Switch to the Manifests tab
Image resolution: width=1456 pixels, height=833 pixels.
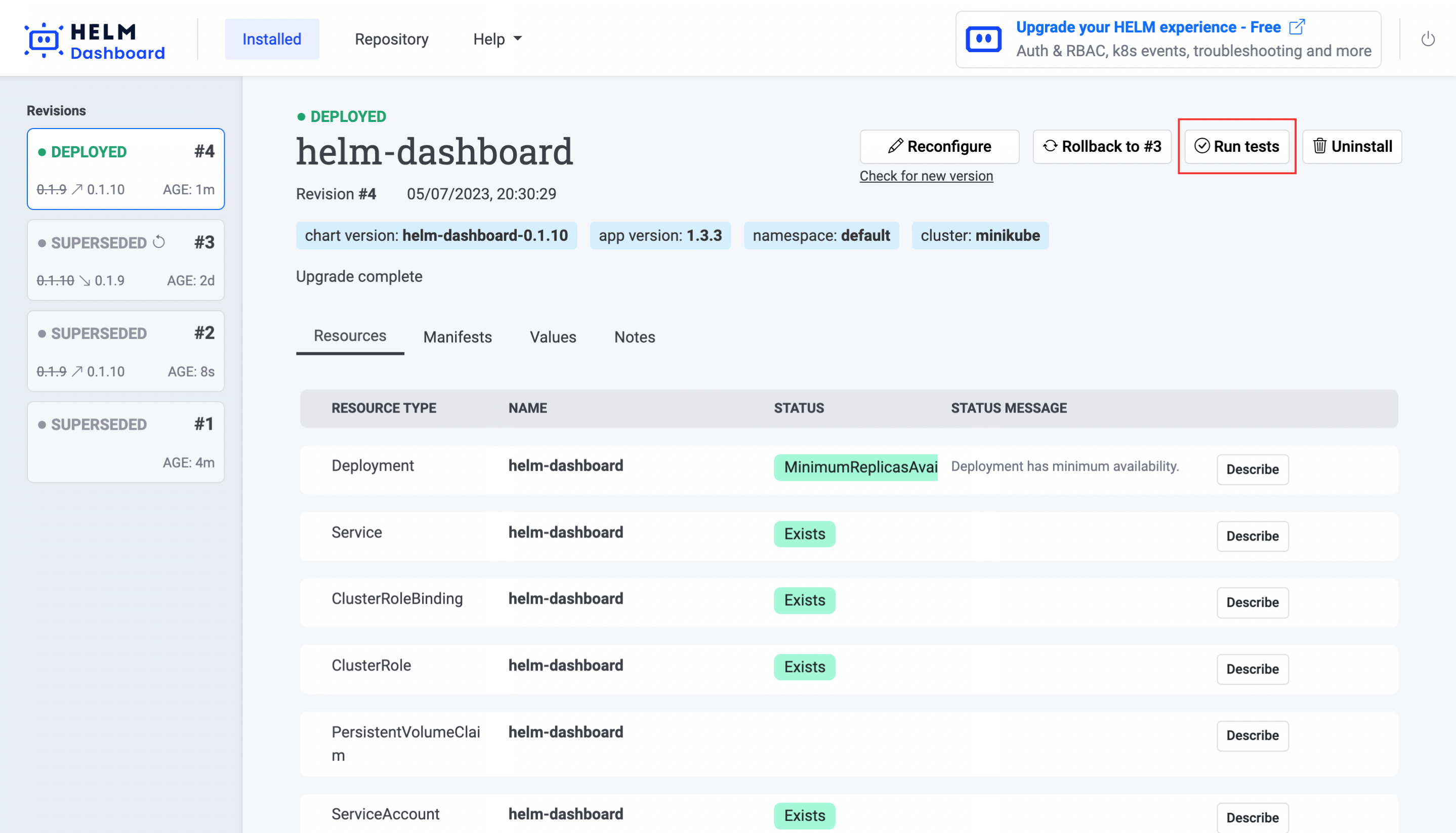click(457, 337)
